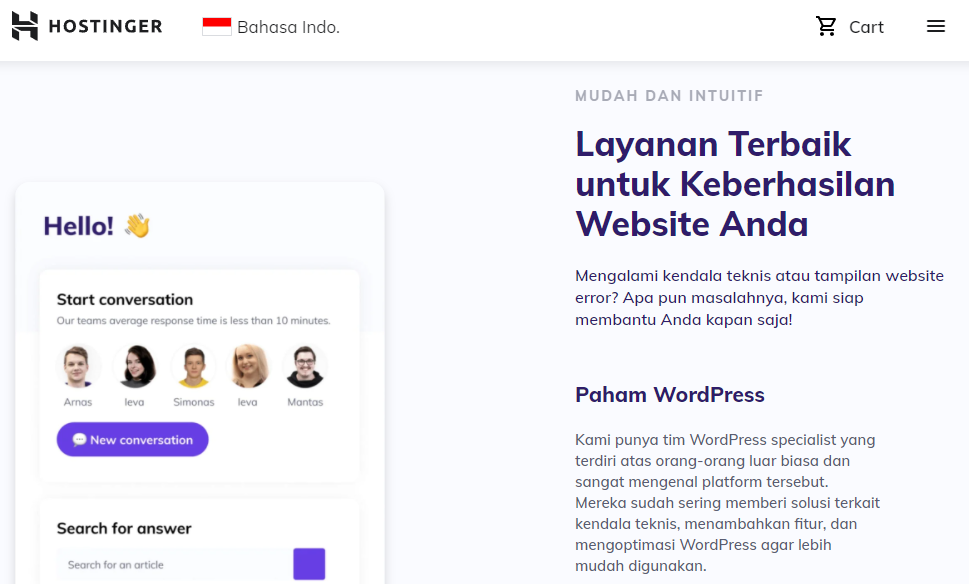Viewport: 969px width, 584px height.
Task: Select Simonas's support agent avatar
Action: [x=193, y=365]
